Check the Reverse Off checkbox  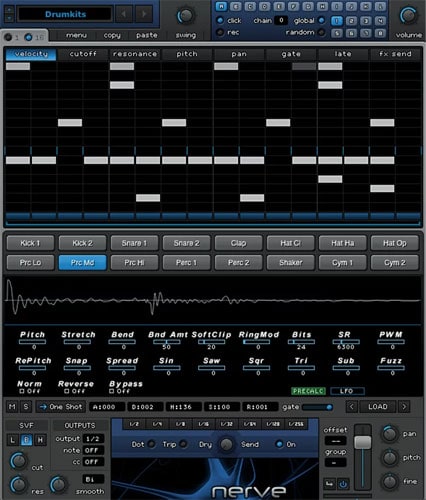point(67,391)
